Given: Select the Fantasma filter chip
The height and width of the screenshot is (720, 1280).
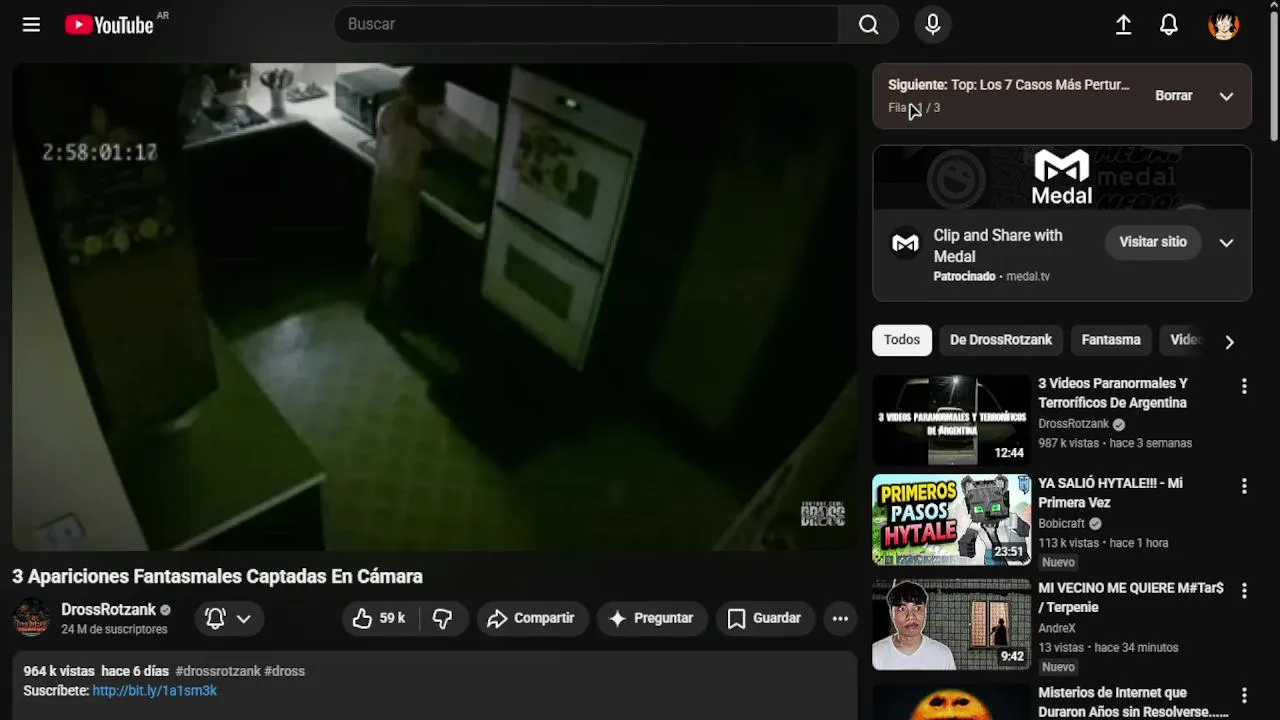Looking at the screenshot, I should point(1111,340).
